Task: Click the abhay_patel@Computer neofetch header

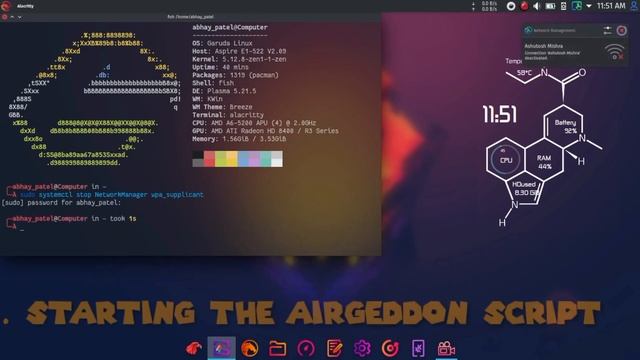Action: 230,27
